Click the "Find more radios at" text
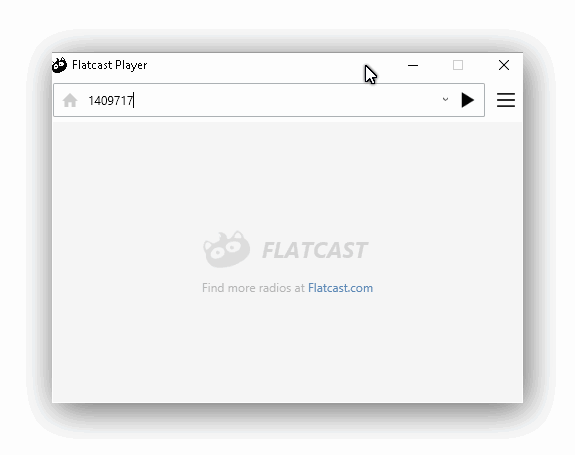 (253, 288)
